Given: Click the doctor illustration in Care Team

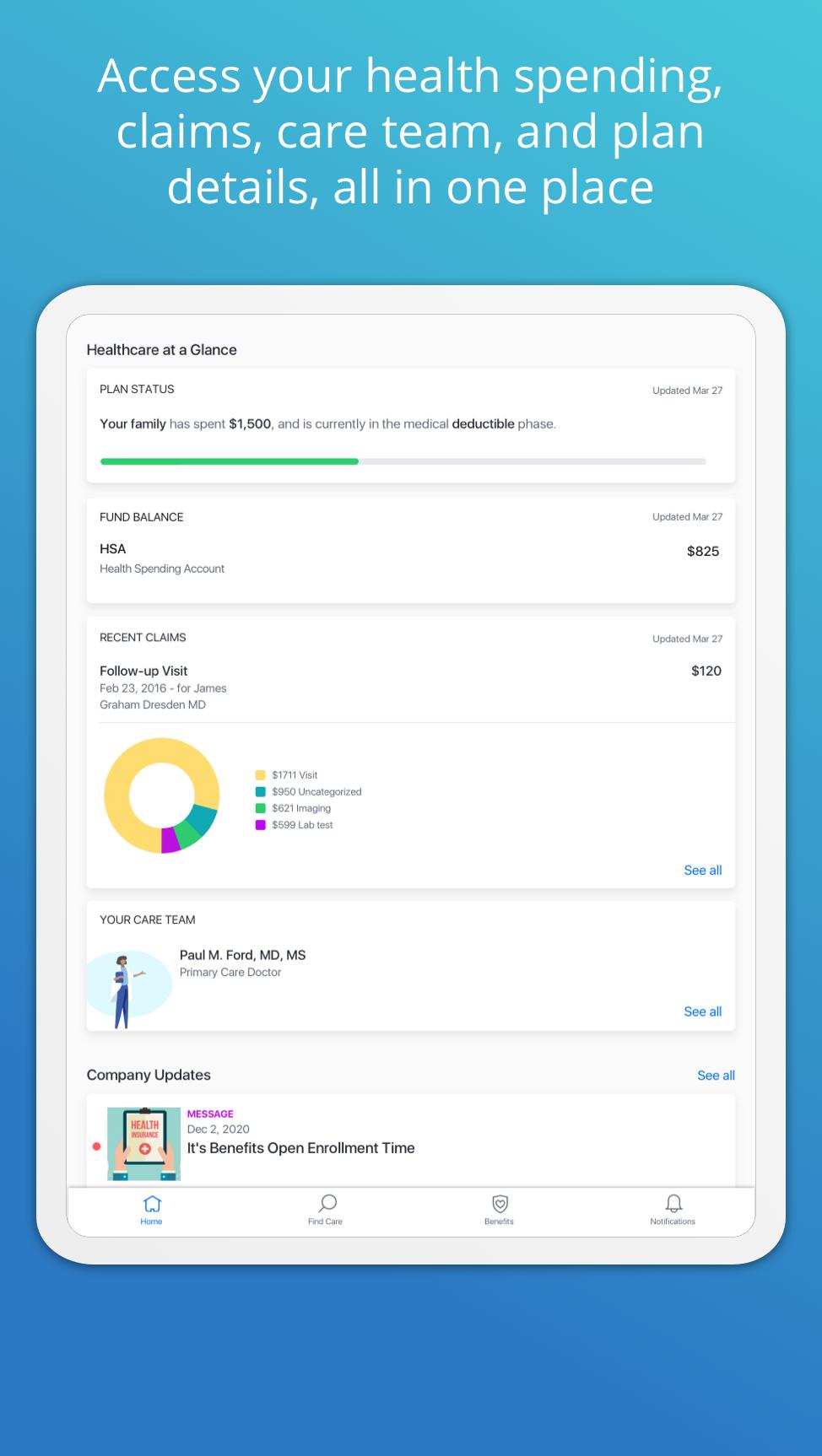Looking at the screenshot, I should point(128,990).
